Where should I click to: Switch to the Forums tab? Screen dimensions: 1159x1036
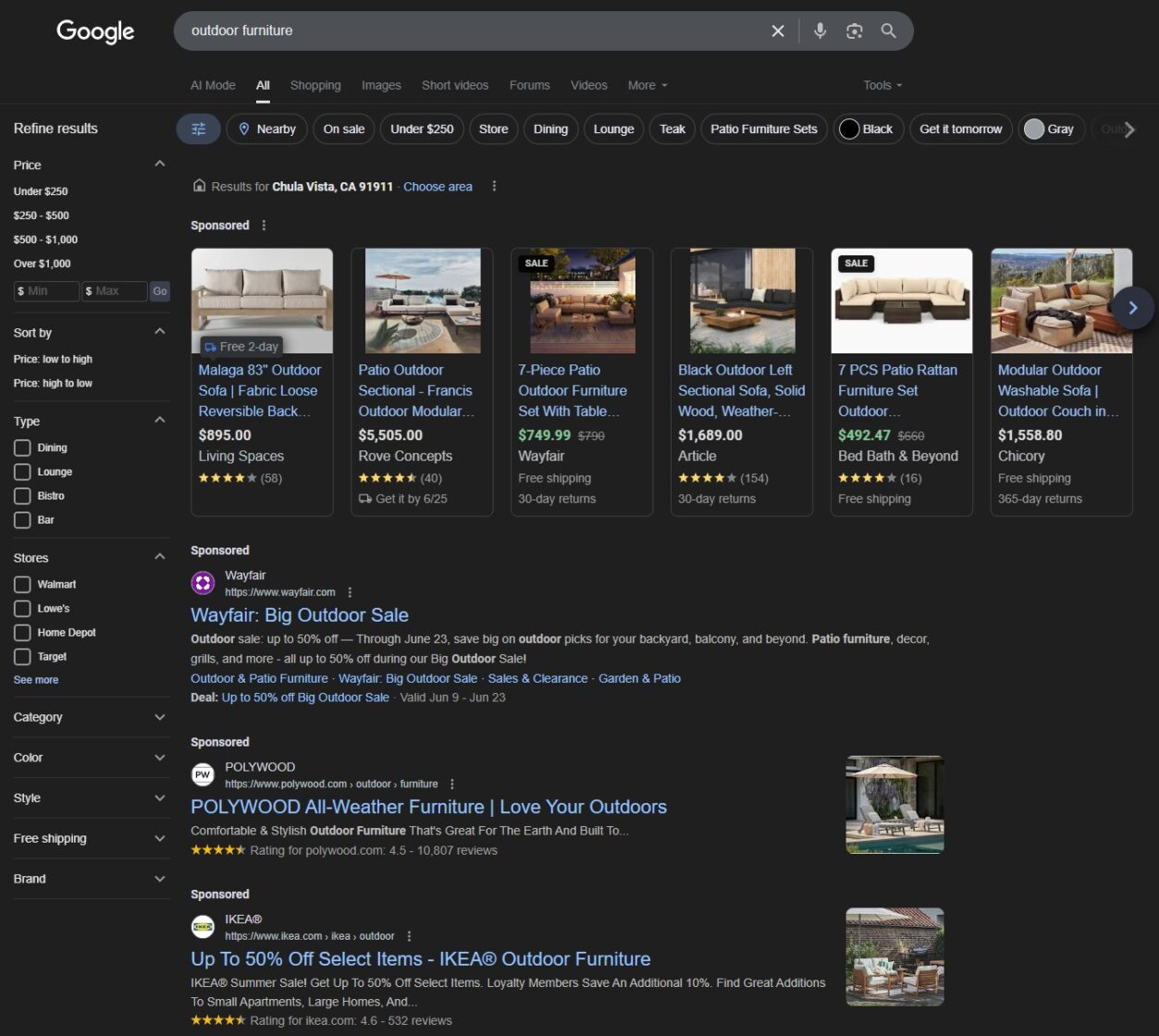pyautogui.click(x=530, y=85)
